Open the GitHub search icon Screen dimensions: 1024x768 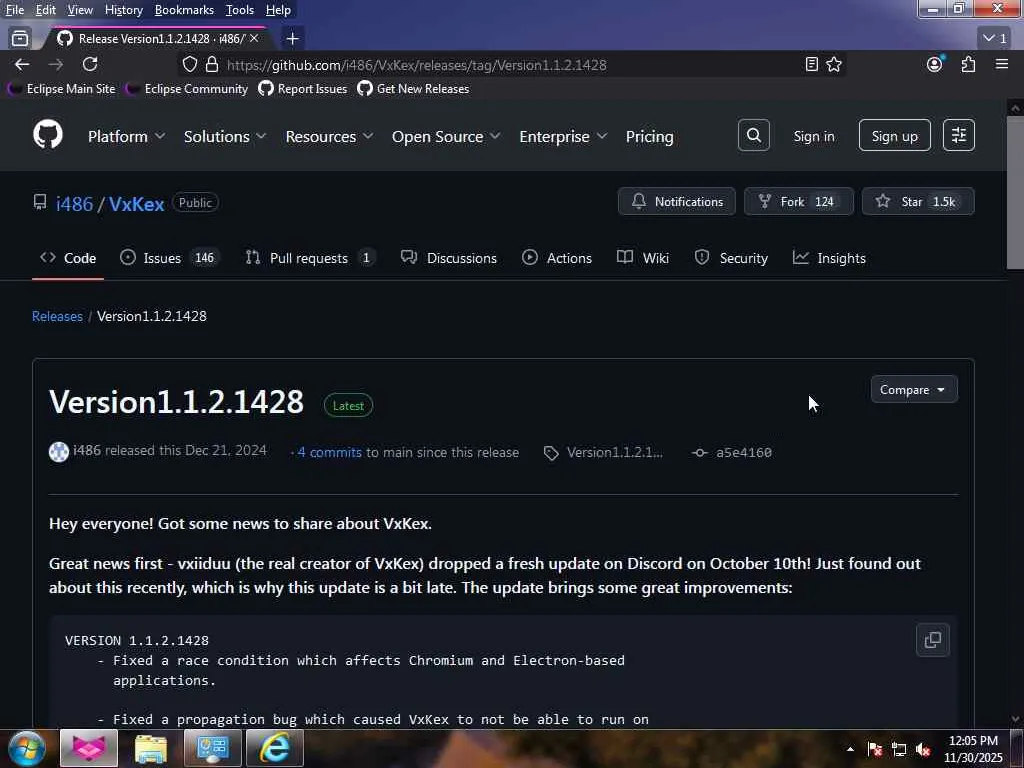click(754, 135)
